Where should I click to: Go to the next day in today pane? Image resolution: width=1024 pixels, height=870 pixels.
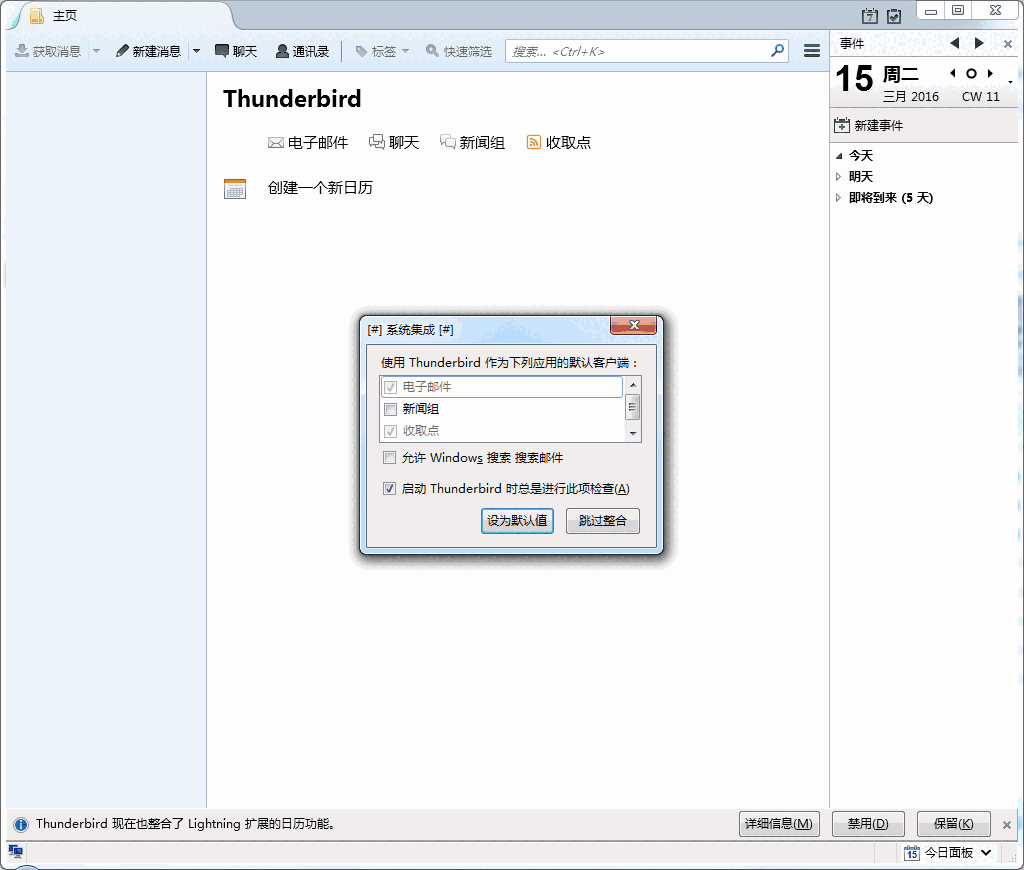(990, 73)
